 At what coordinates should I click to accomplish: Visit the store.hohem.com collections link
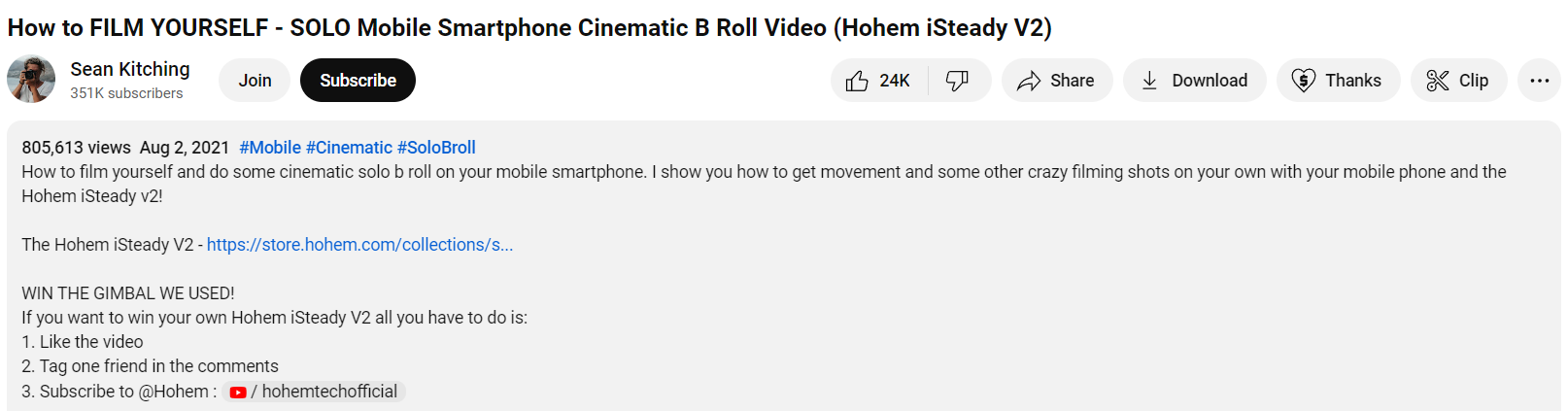point(359,245)
